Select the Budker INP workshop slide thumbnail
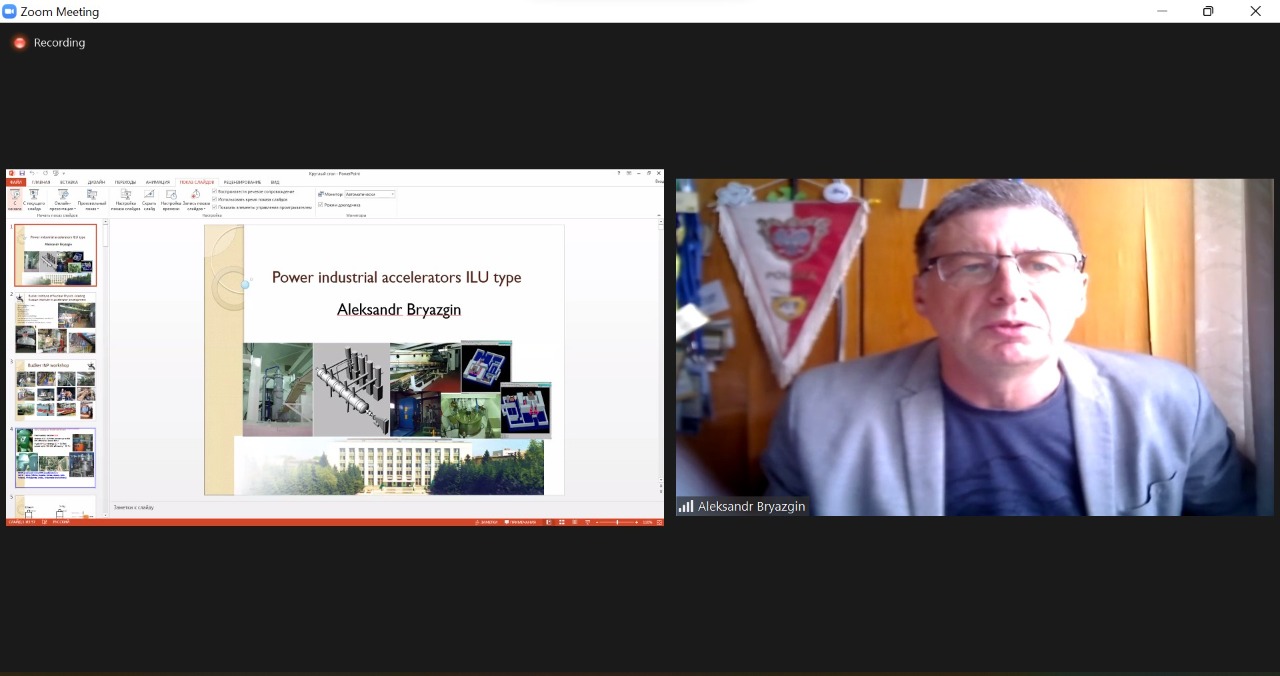 click(x=56, y=390)
